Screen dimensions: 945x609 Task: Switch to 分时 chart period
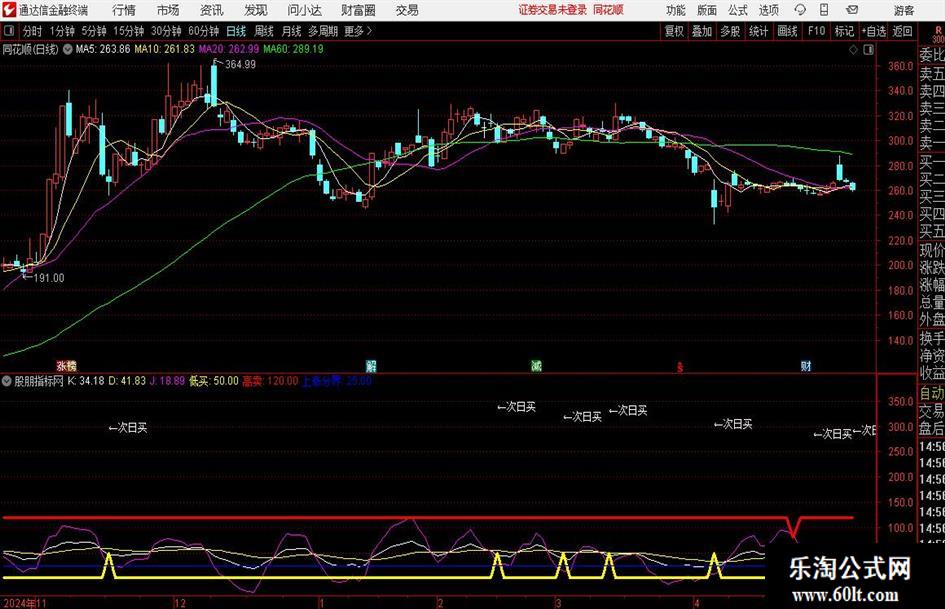[x=33, y=31]
